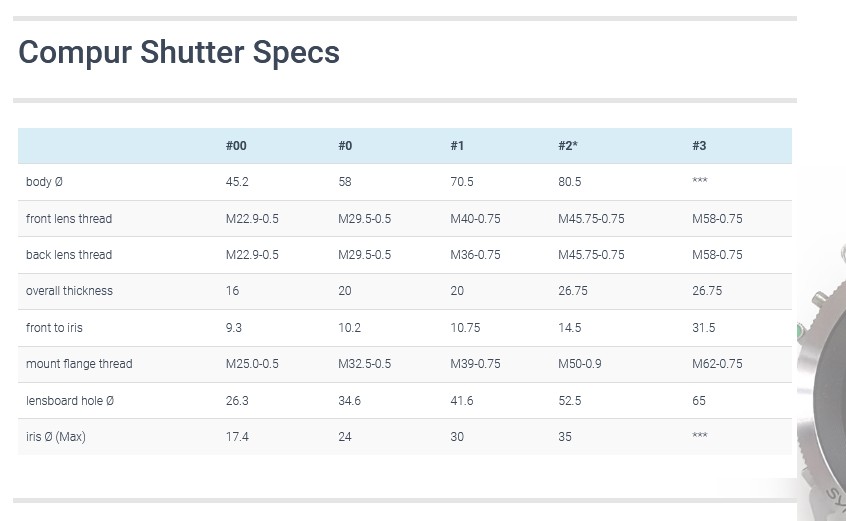Click the lensboard hole Ø row label

[x=70, y=401]
